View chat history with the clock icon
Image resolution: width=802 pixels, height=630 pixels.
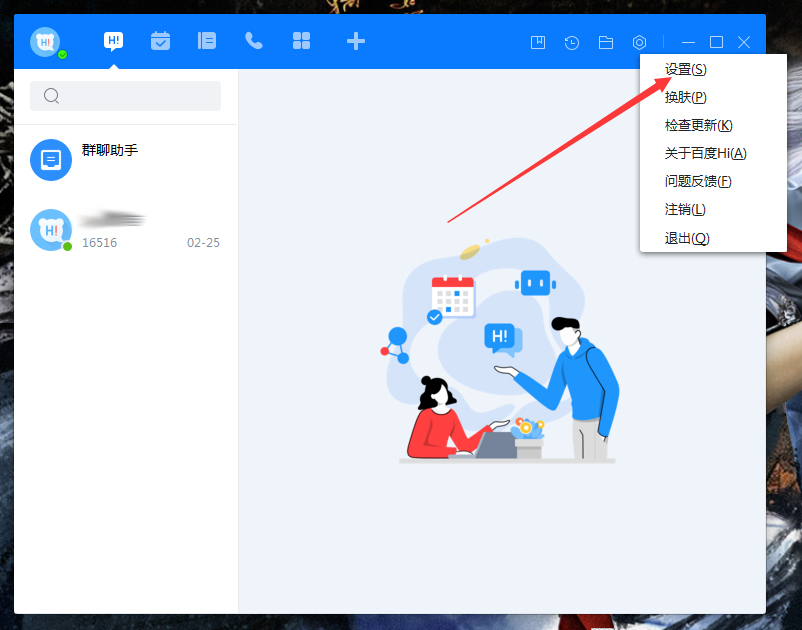pos(572,42)
